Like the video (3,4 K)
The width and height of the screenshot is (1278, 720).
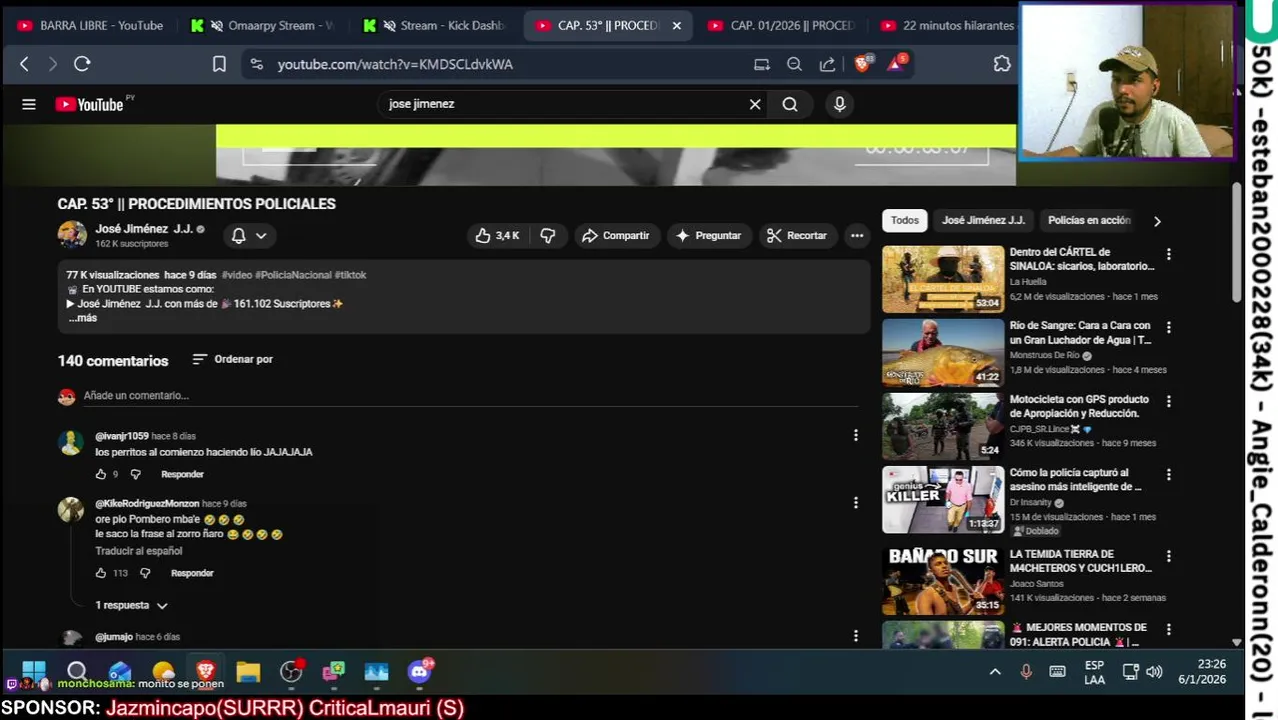(x=498, y=235)
